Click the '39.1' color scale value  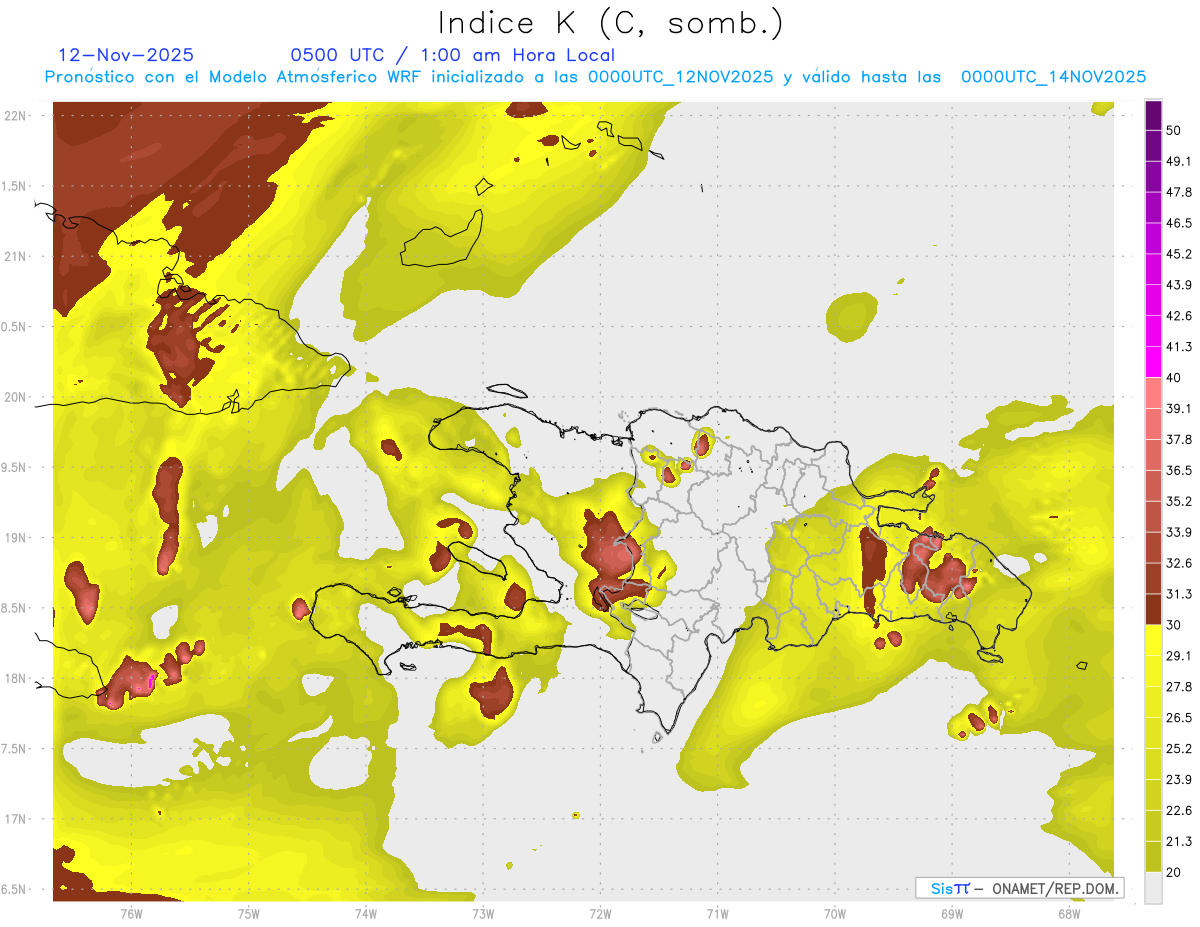(x=1179, y=408)
